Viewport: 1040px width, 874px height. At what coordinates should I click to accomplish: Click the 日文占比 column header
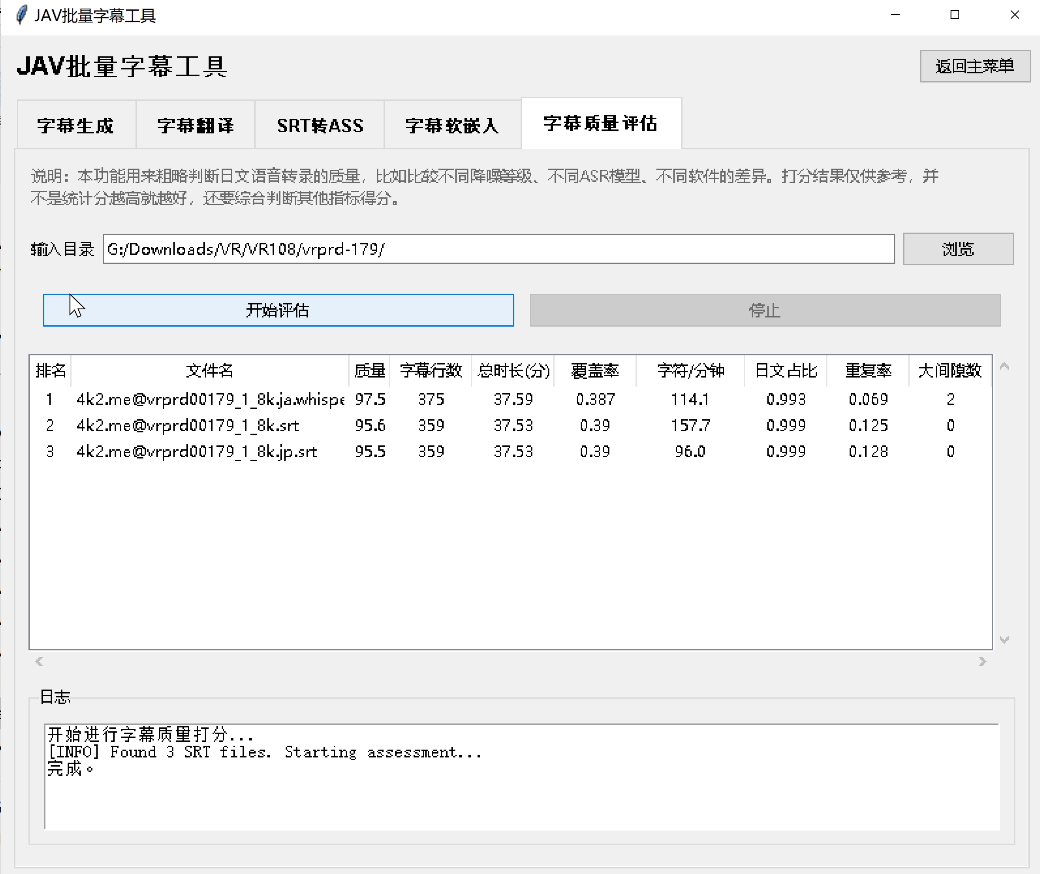786,371
